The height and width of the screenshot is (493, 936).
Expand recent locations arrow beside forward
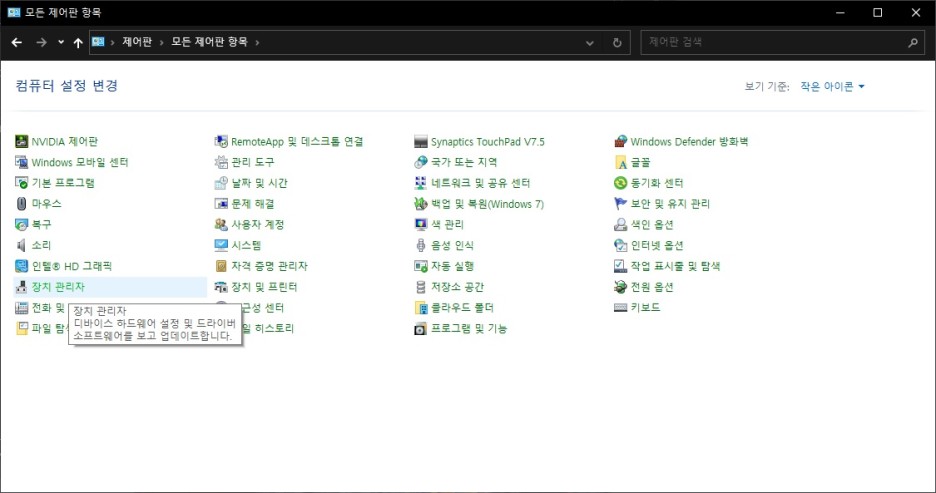pos(61,42)
